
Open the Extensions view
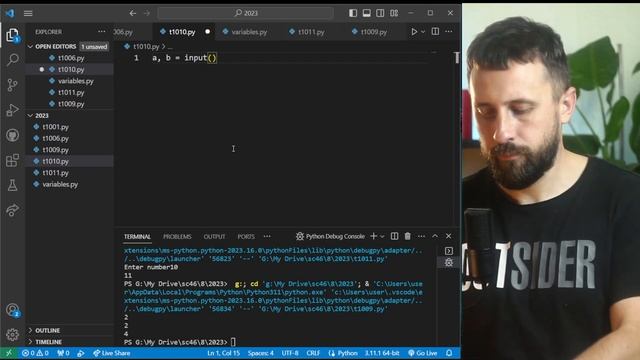13,160
